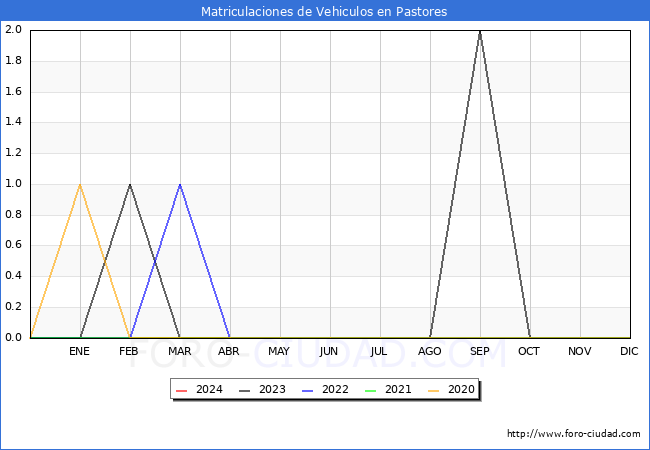Click the DIC month axis label

point(629,351)
